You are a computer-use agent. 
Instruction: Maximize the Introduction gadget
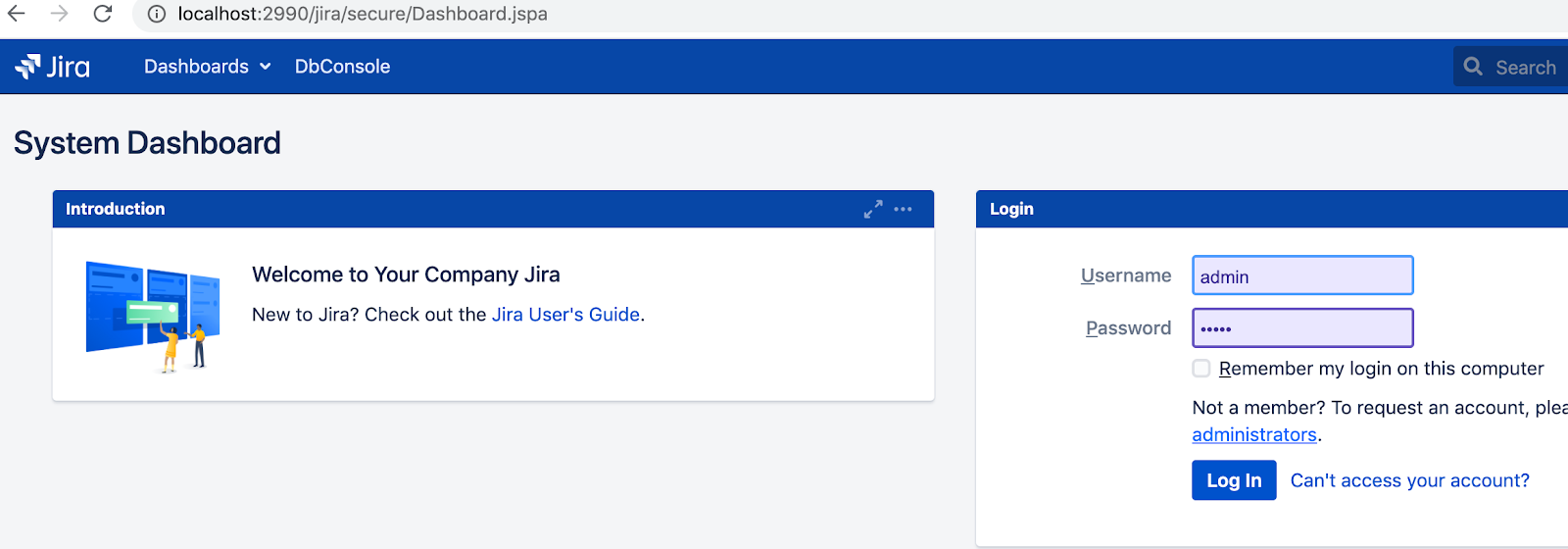click(872, 209)
